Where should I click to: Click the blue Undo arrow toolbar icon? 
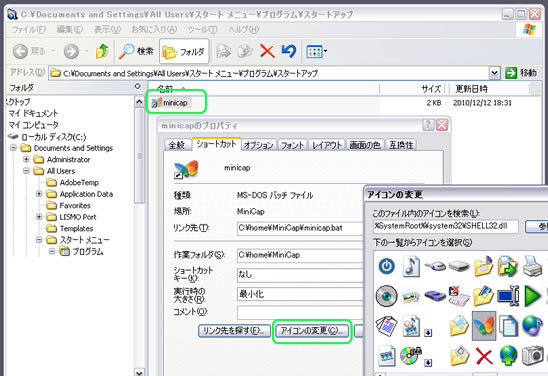point(289,52)
